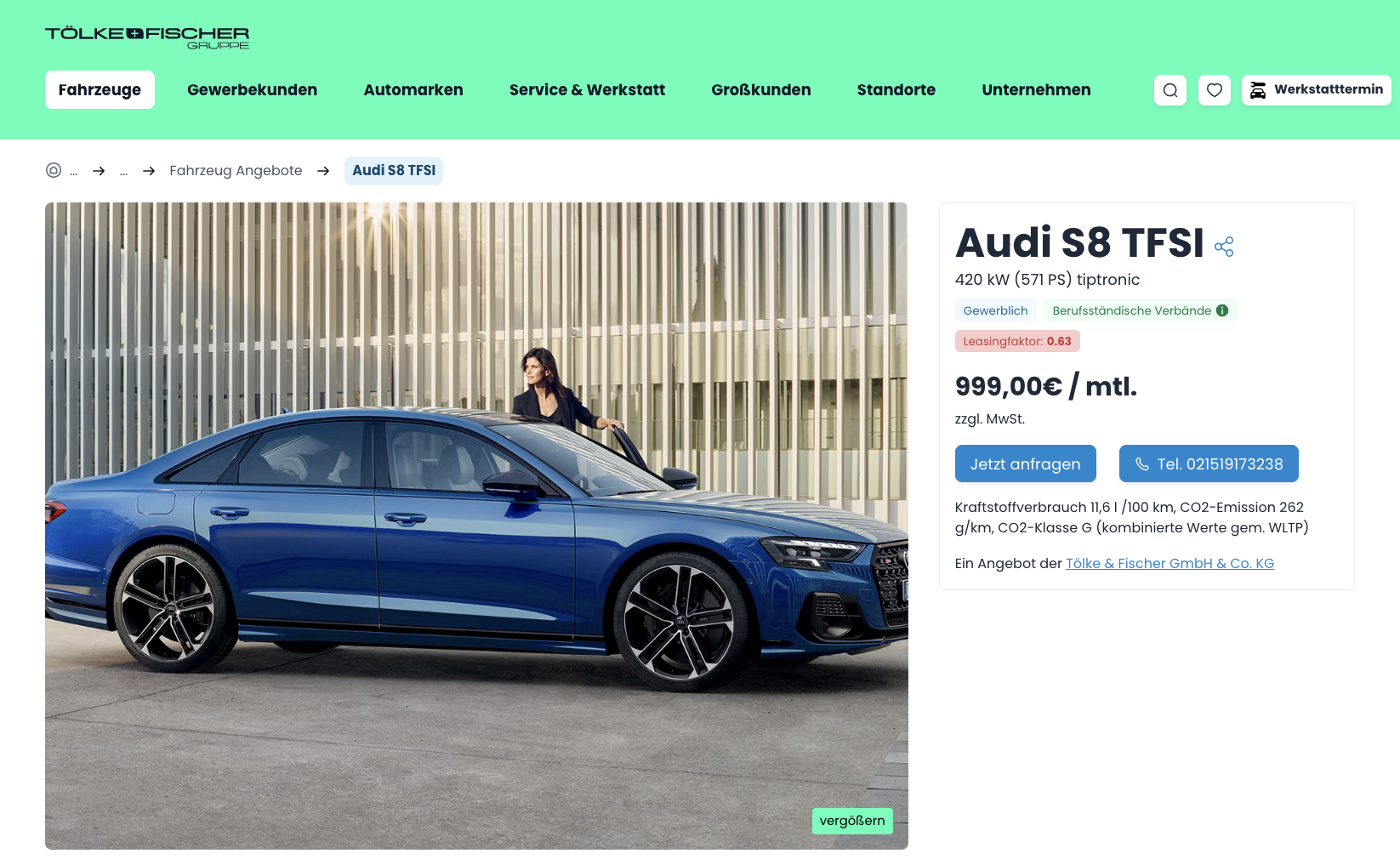Click the car icon in Werkstatttermin button
Viewport: 1400px width, 859px height.
click(1258, 90)
